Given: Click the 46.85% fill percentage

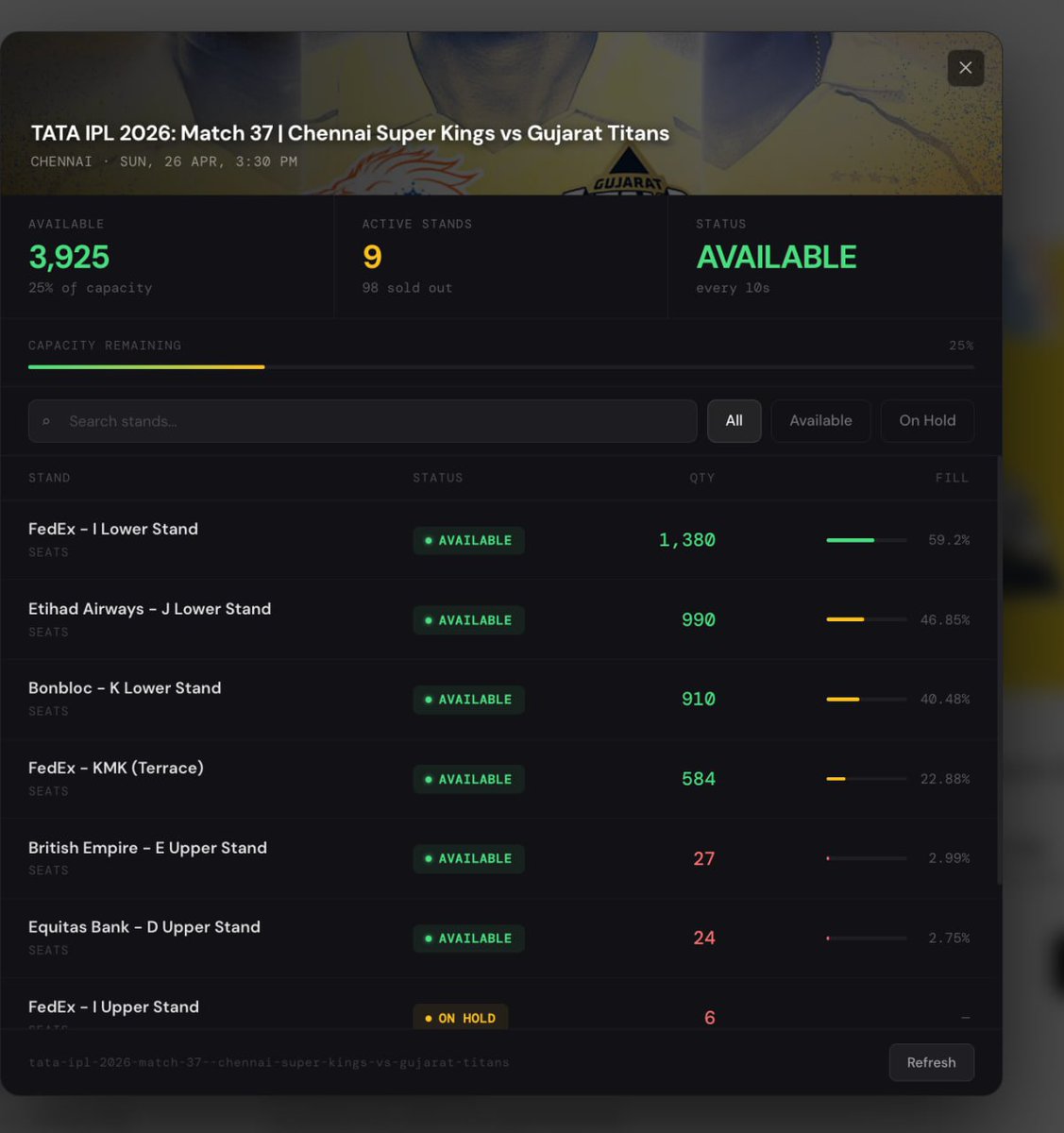Looking at the screenshot, I should pos(945,619).
